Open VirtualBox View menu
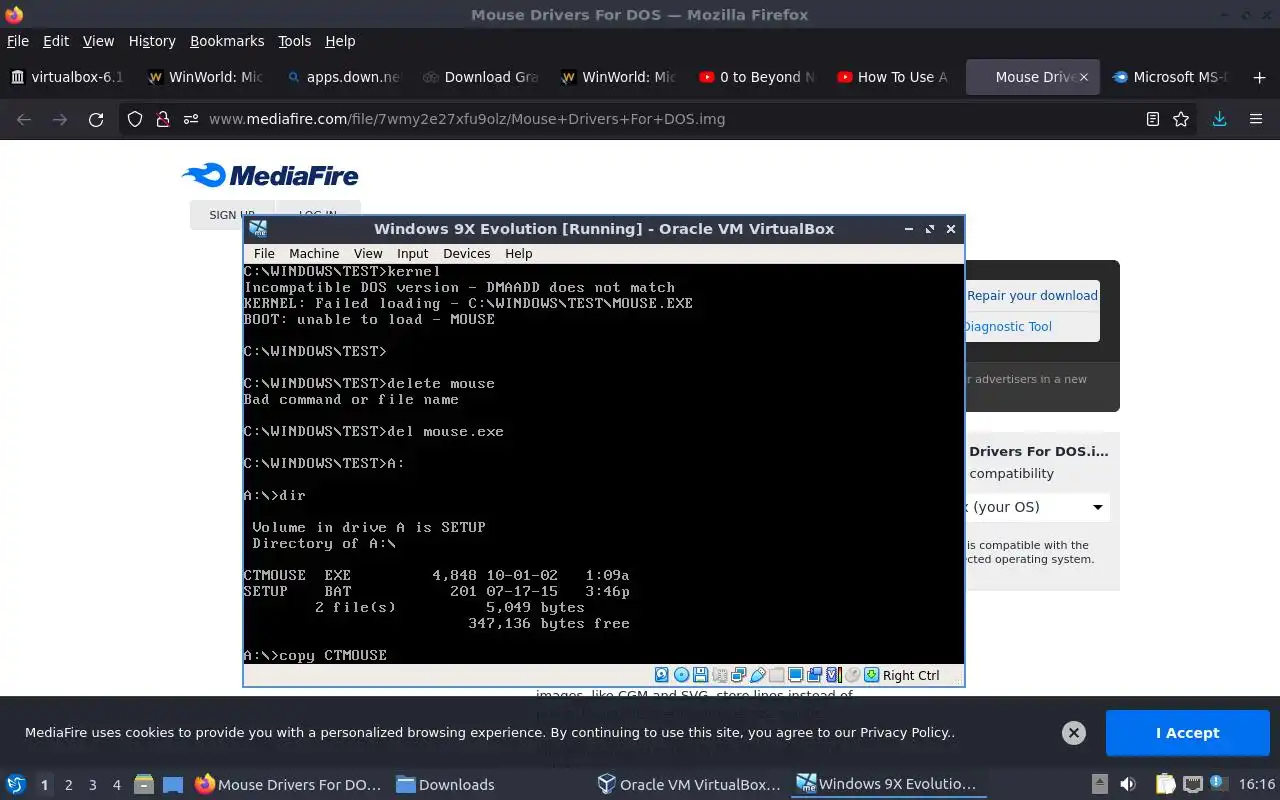 pyautogui.click(x=368, y=253)
